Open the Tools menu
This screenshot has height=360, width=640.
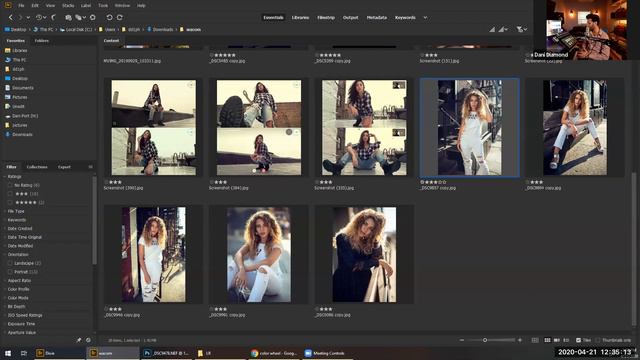(103, 6)
